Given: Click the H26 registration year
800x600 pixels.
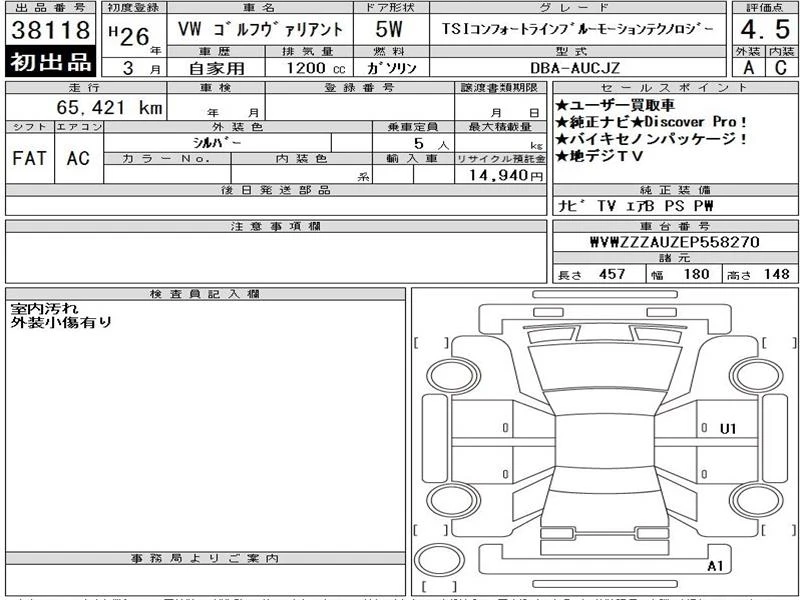Looking at the screenshot, I should [x=130, y=36].
